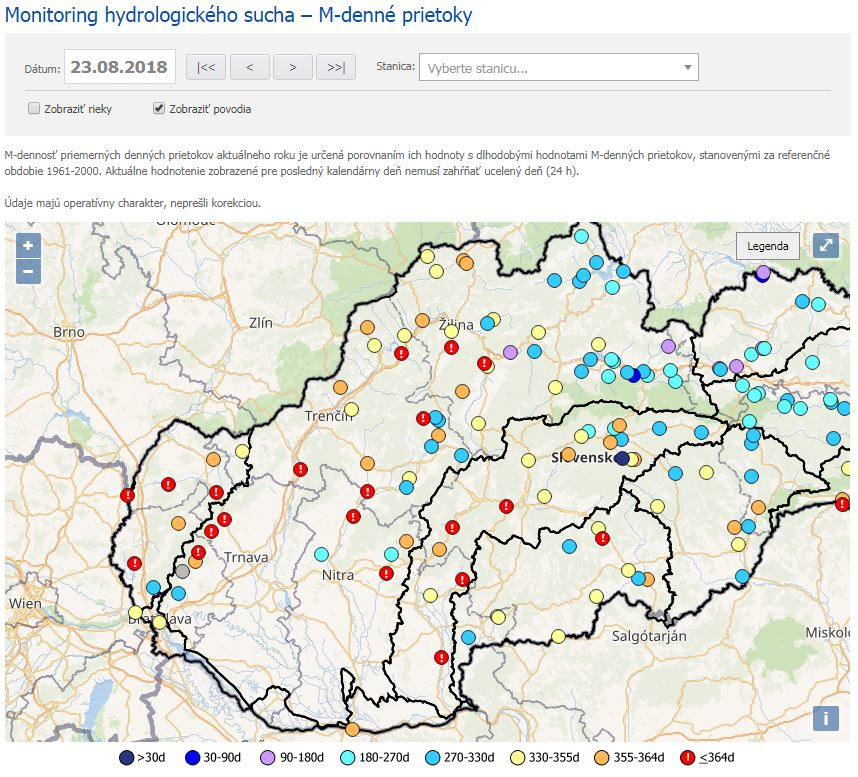858x777 pixels.
Task: Go to previous day
Action: 249,67
